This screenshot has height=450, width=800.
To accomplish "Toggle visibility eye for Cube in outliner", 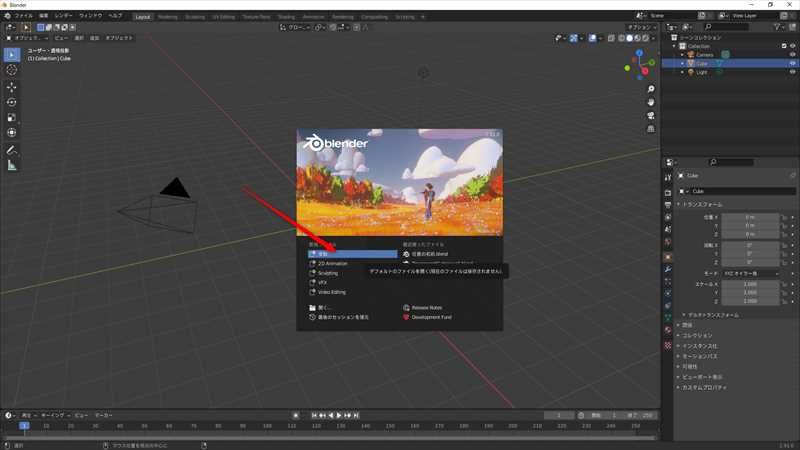I will click(x=792, y=63).
